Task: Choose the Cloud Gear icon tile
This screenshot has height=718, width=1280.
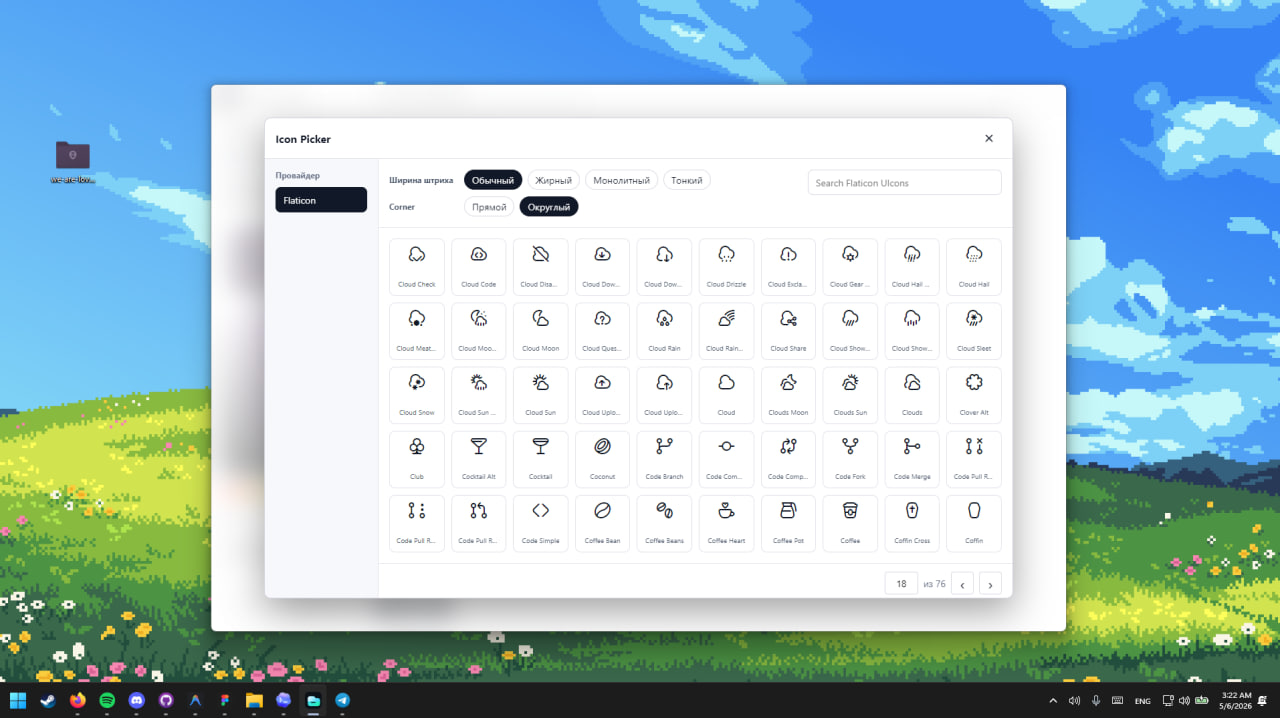Action: [x=850, y=266]
